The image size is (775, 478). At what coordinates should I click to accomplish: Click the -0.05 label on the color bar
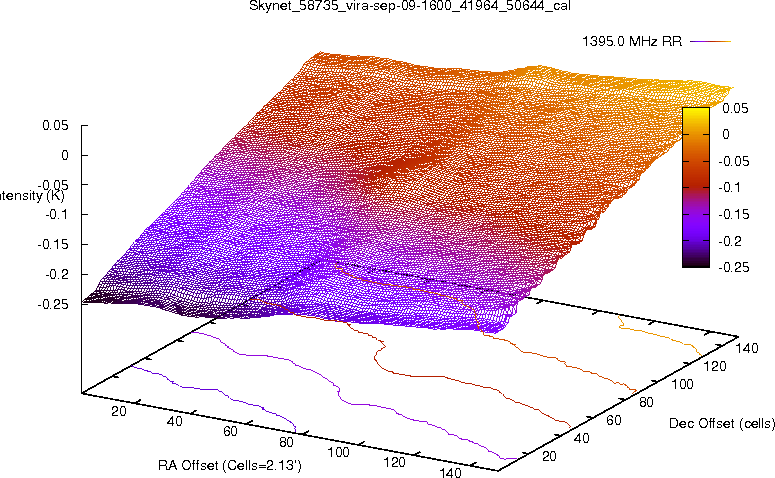[733, 161]
